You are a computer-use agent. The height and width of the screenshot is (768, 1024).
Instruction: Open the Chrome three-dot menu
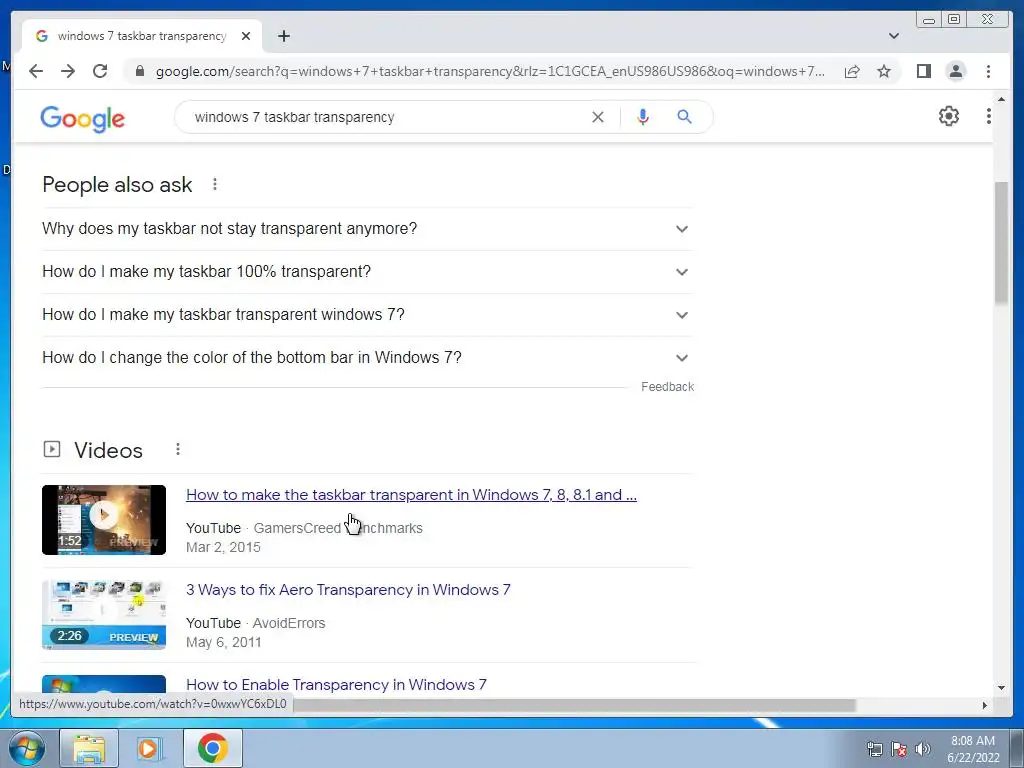click(988, 71)
